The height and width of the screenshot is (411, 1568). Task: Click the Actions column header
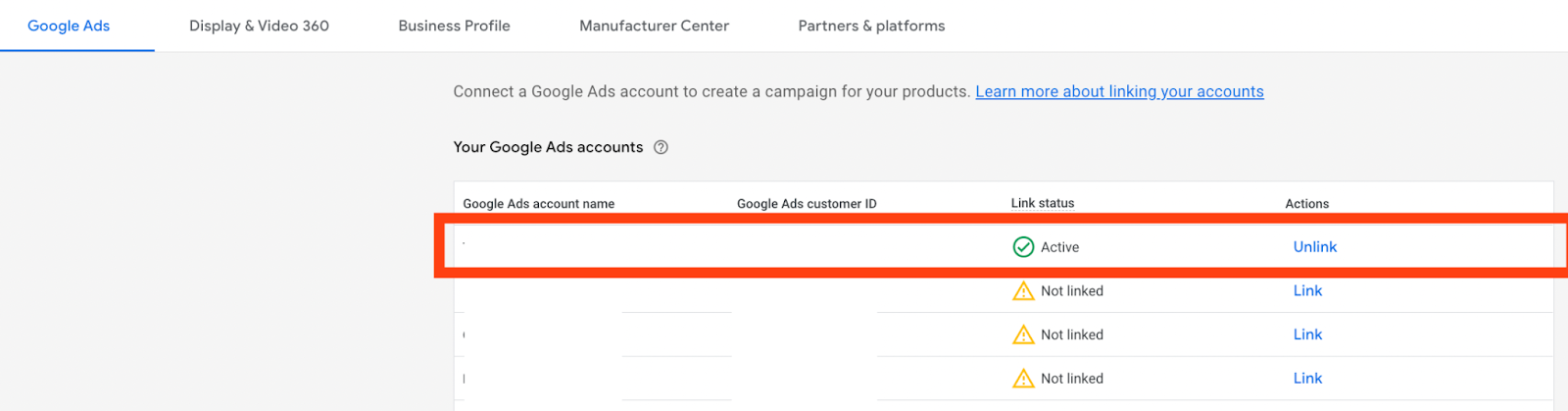pyautogui.click(x=1307, y=204)
